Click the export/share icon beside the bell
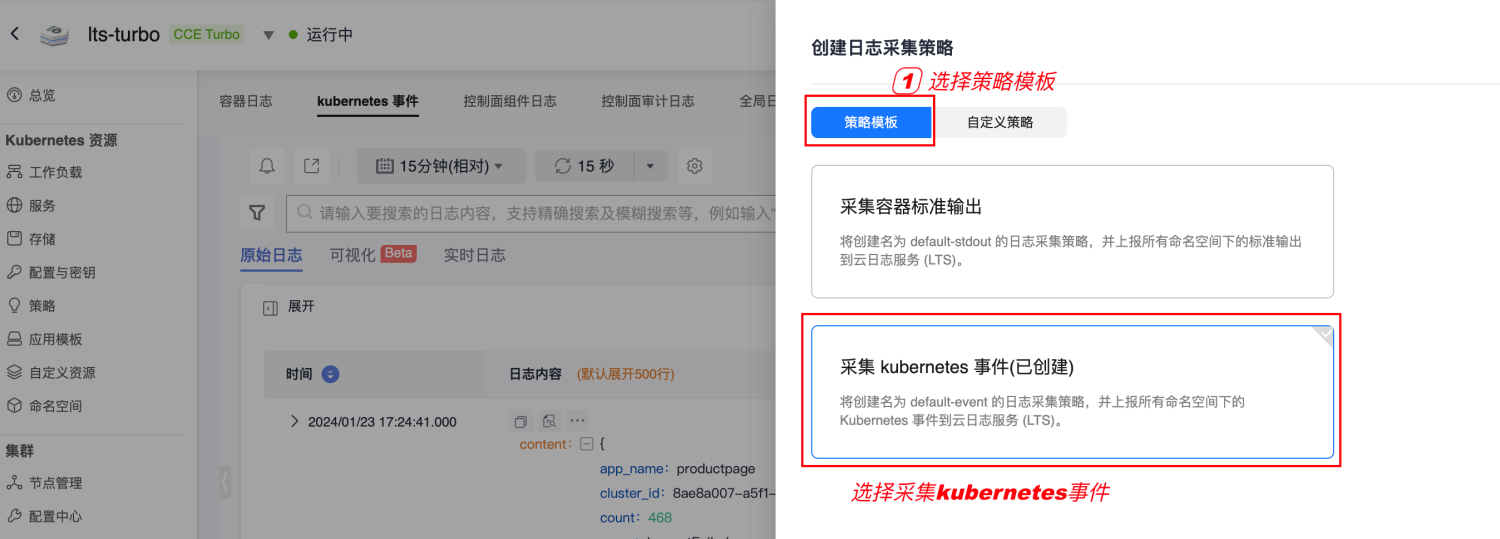Viewport: 1500px width, 539px height. (312, 166)
